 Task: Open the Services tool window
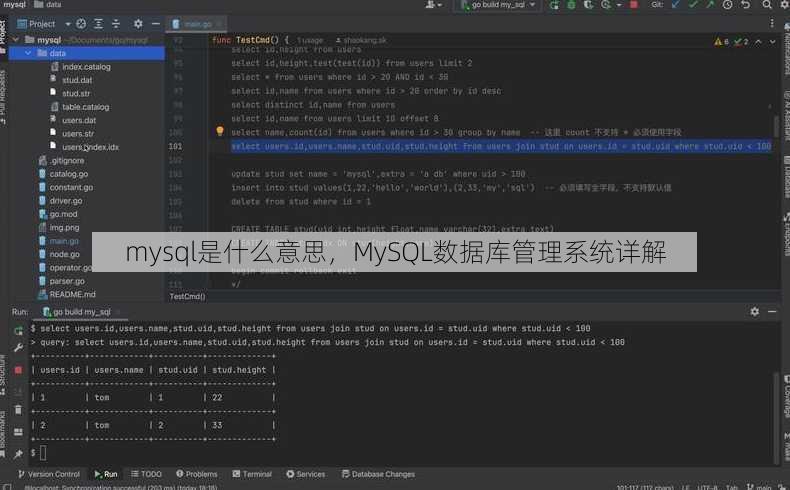(x=305, y=474)
